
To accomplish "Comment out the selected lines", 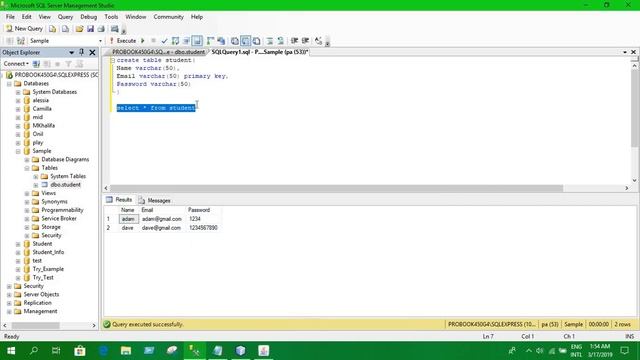I will click(x=270, y=41).
